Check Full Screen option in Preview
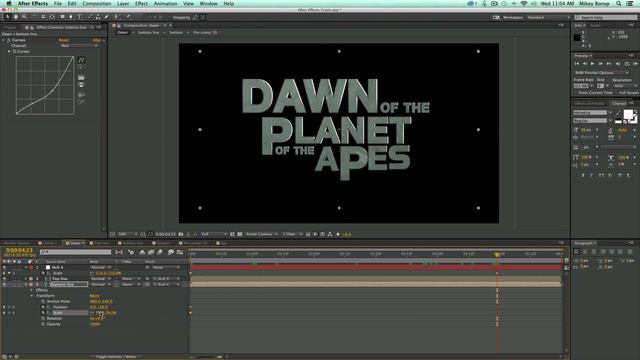This screenshot has height=360, width=640. [616, 93]
